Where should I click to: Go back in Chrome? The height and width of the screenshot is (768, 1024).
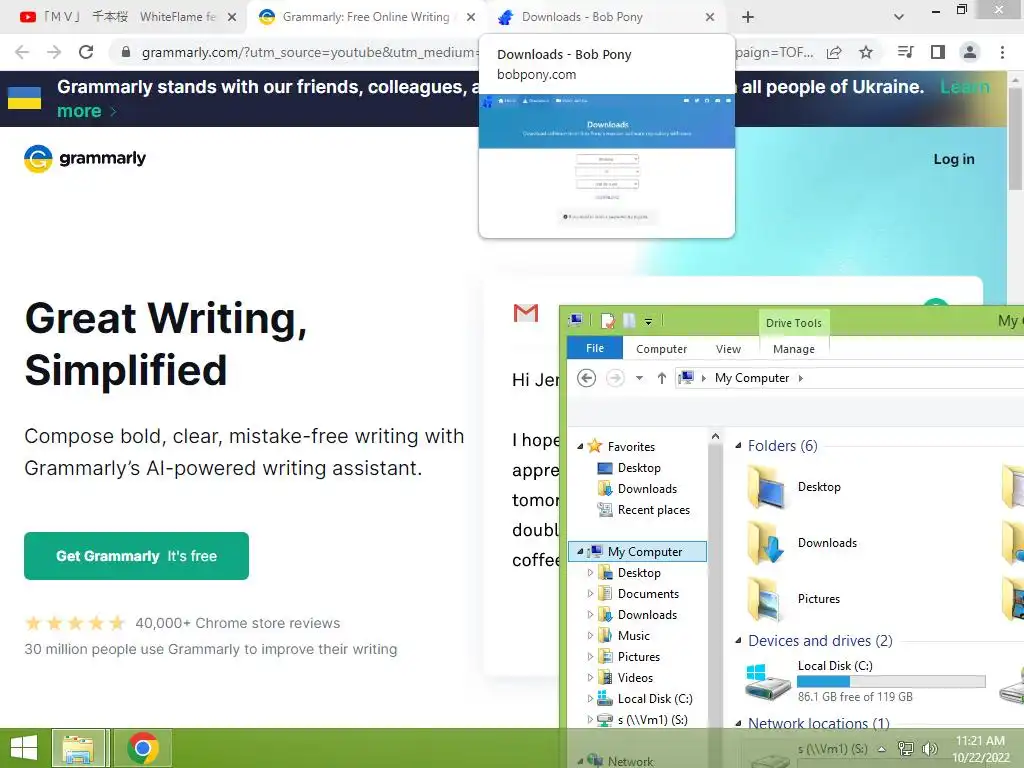click(22, 52)
